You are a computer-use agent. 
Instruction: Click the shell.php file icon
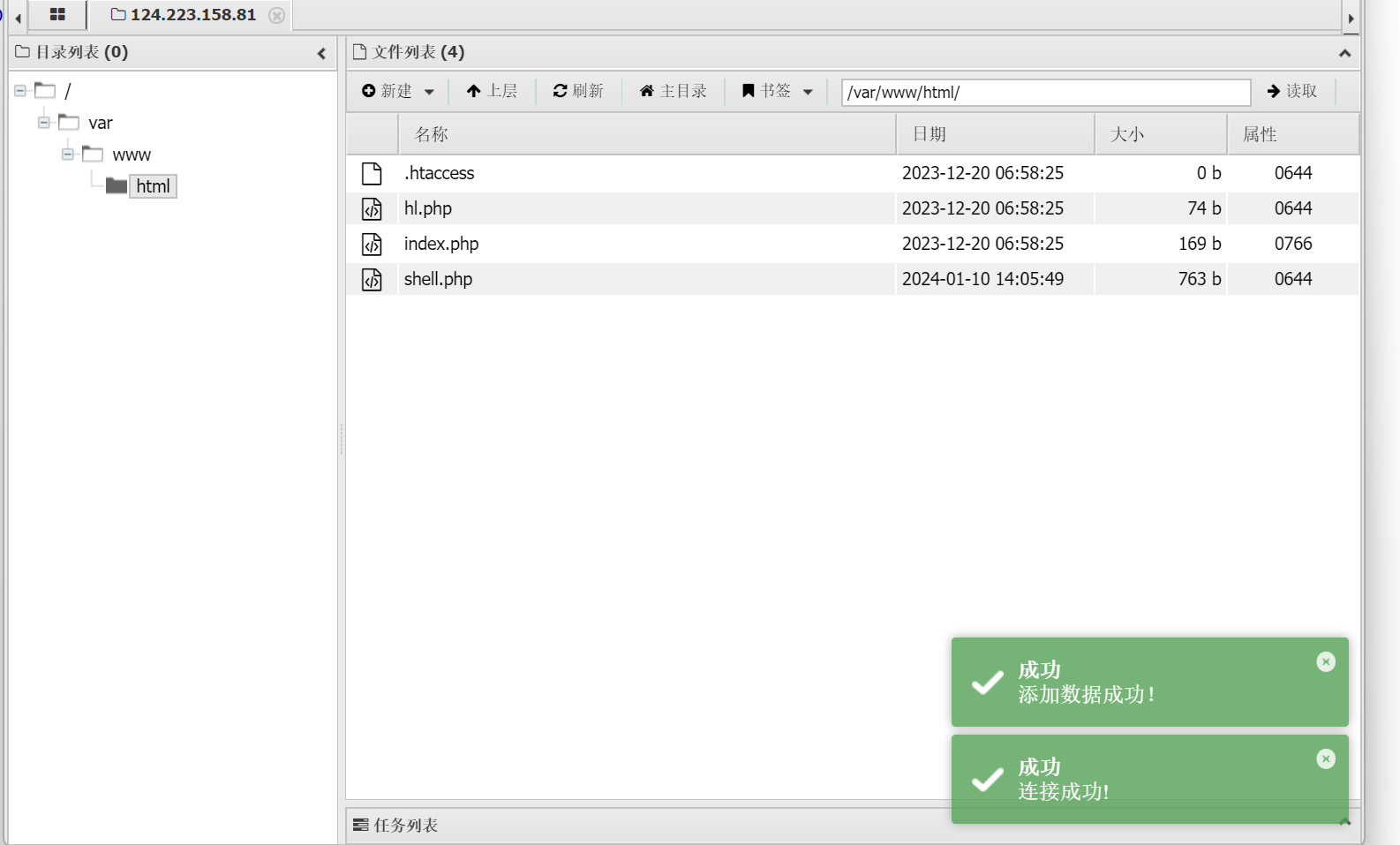click(373, 279)
